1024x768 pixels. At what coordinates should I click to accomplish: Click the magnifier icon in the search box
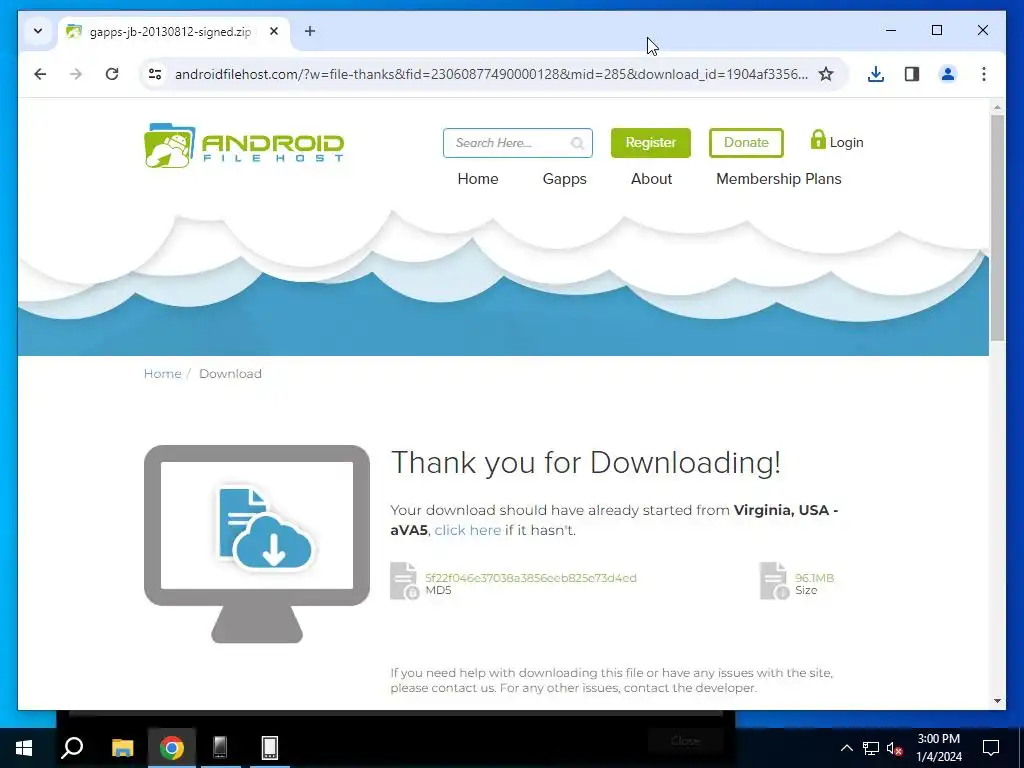(577, 143)
